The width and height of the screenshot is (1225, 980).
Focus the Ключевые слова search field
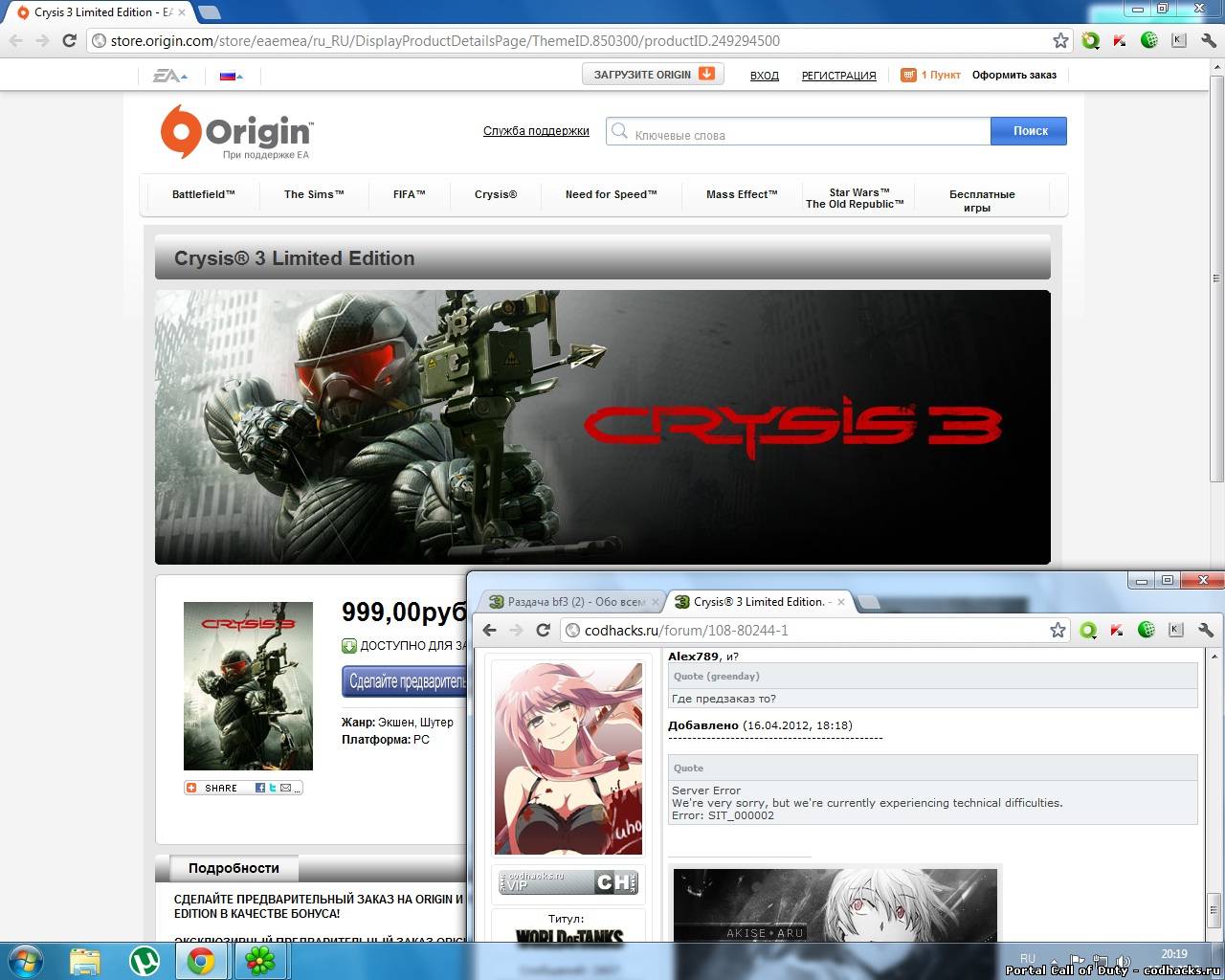coord(798,131)
